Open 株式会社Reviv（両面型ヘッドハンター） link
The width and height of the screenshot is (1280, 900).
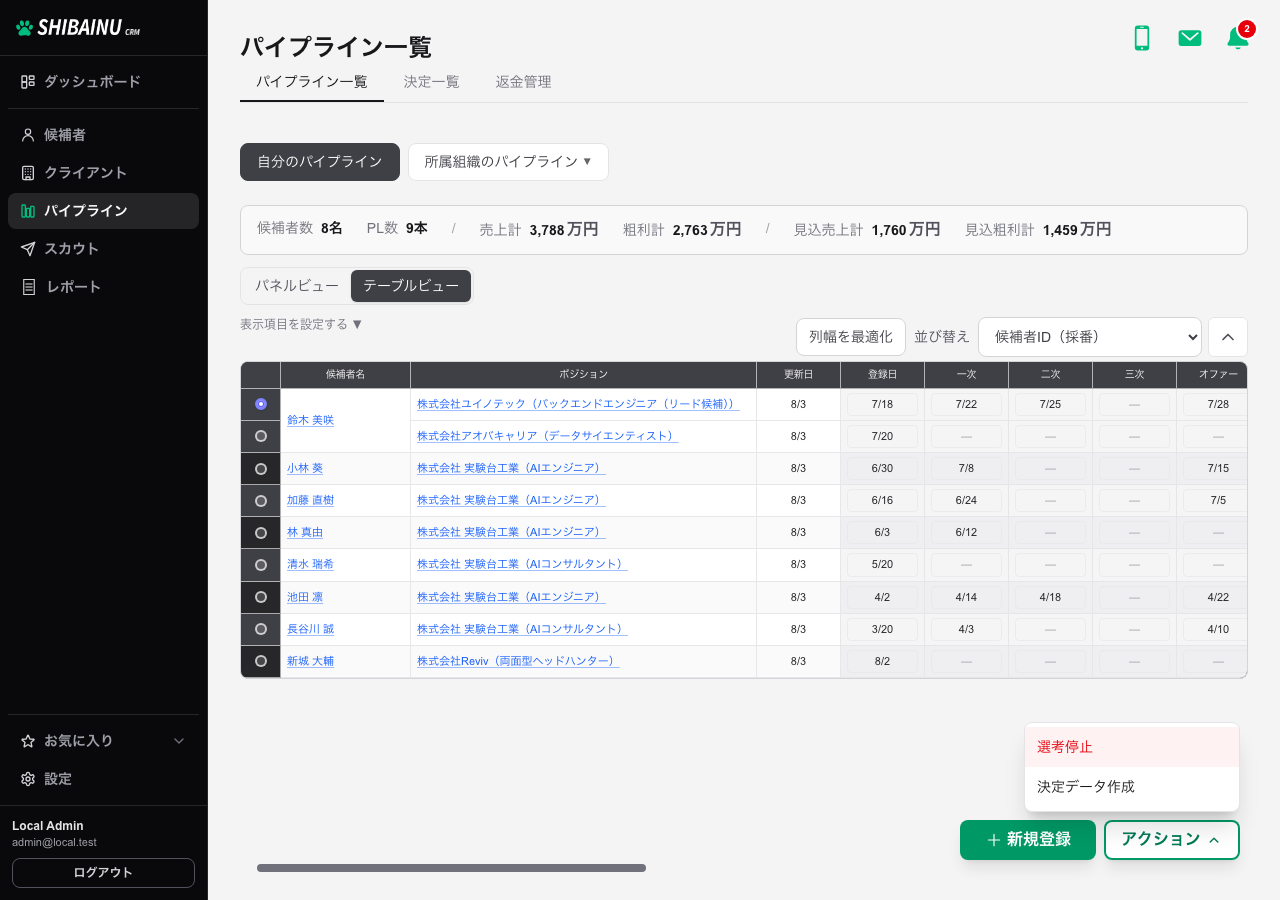tap(518, 661)
